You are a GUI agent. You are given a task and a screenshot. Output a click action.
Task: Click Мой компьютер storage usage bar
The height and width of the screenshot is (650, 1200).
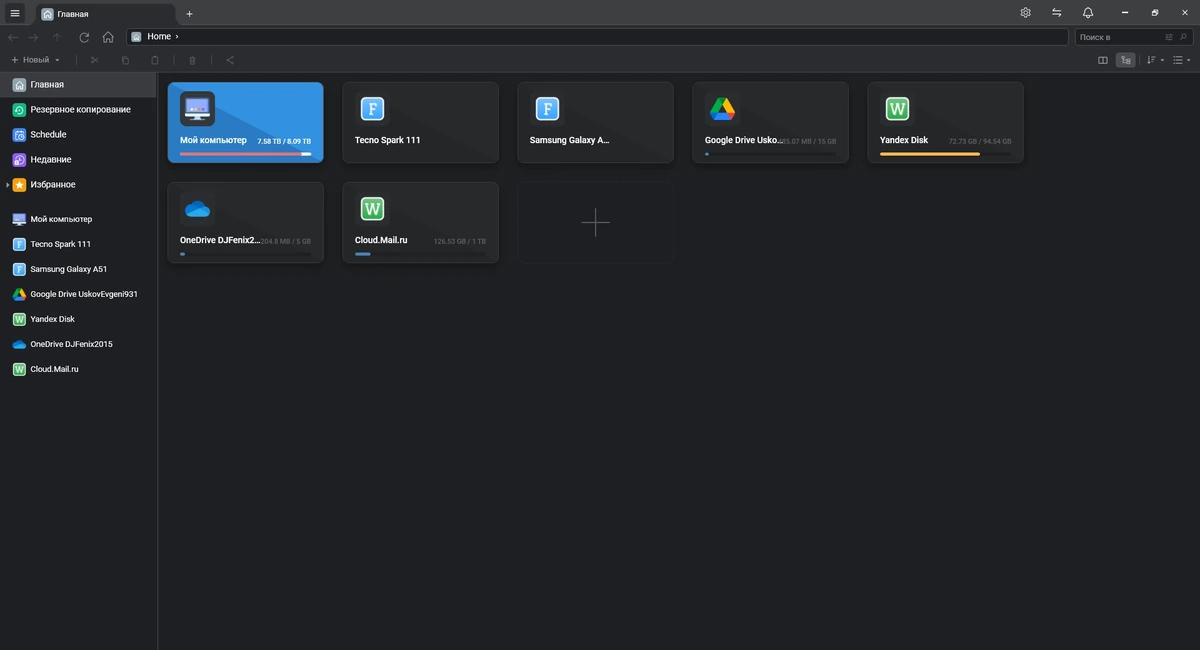tap(245, 154)
